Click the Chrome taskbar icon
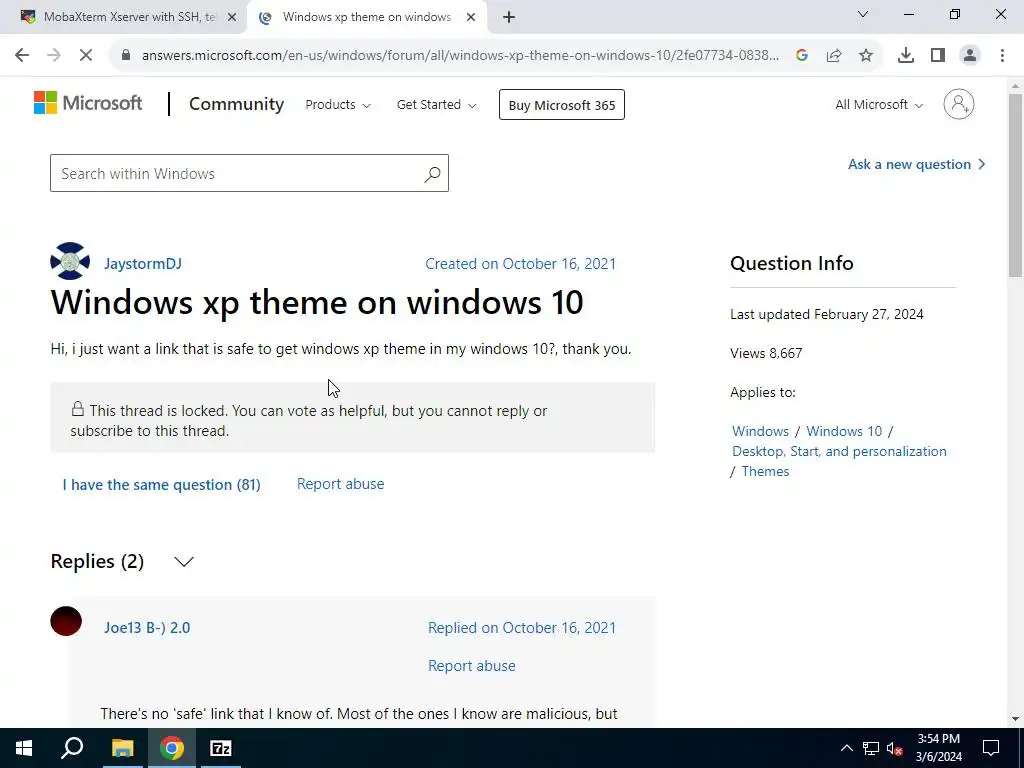Screen dimensions: 1024x768 click(x=172, y=748)
